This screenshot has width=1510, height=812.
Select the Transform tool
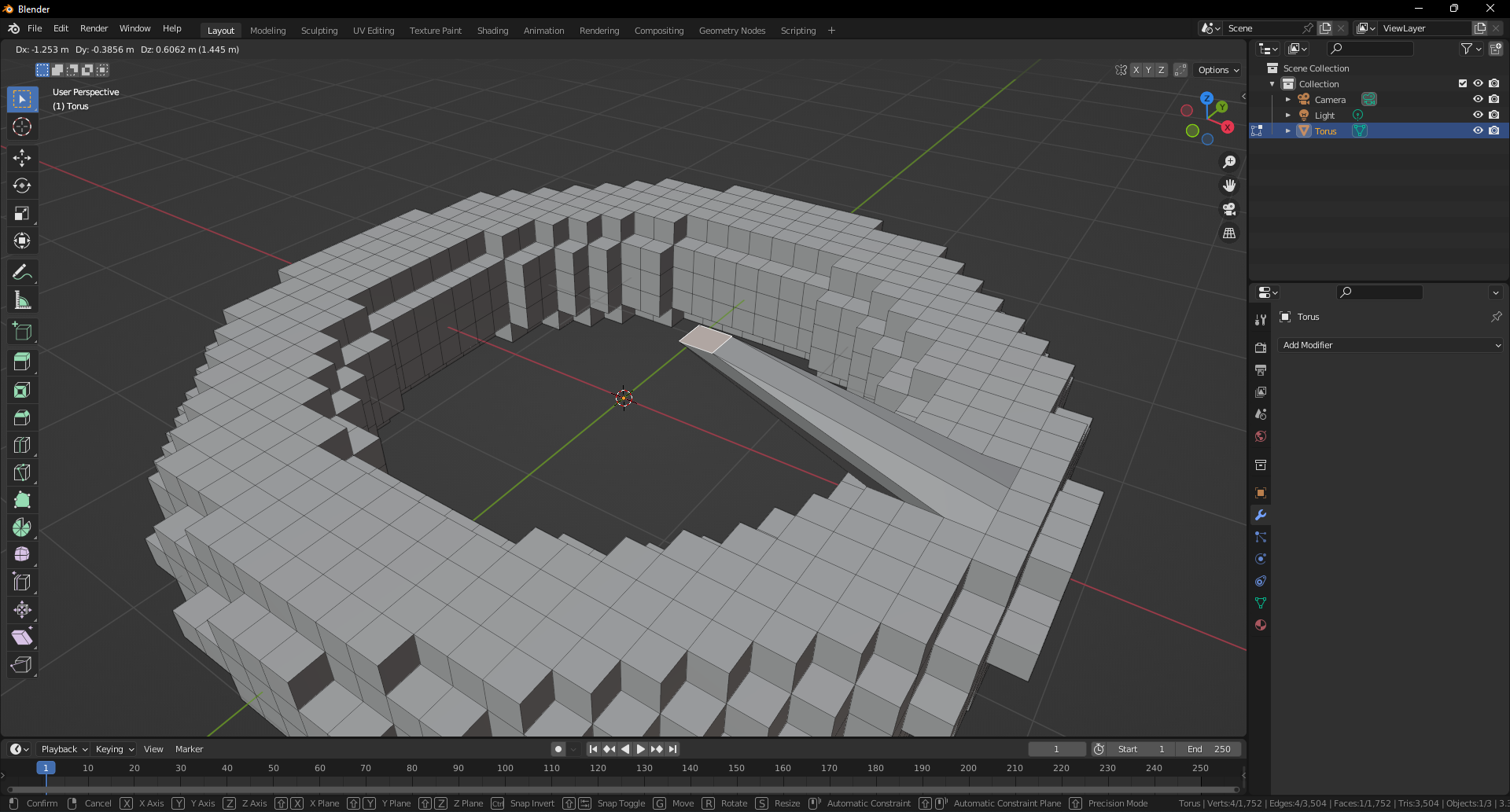22,241
